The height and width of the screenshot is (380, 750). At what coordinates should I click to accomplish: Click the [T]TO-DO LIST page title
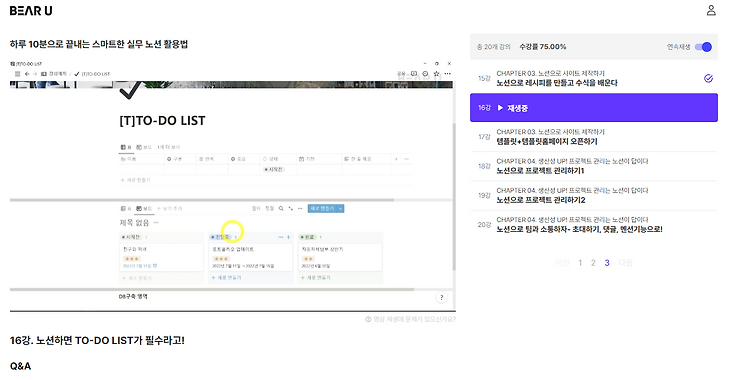[162, 121]
